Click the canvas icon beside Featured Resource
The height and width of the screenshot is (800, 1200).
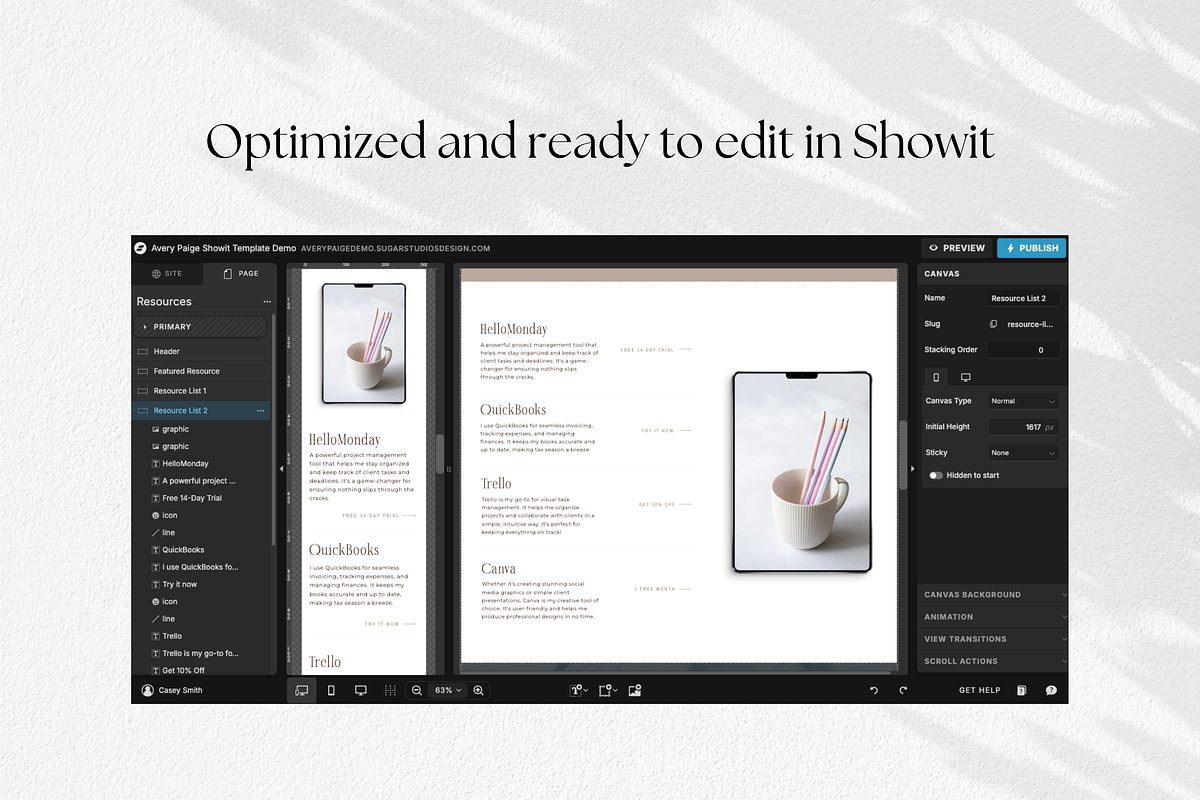(142, 371)
